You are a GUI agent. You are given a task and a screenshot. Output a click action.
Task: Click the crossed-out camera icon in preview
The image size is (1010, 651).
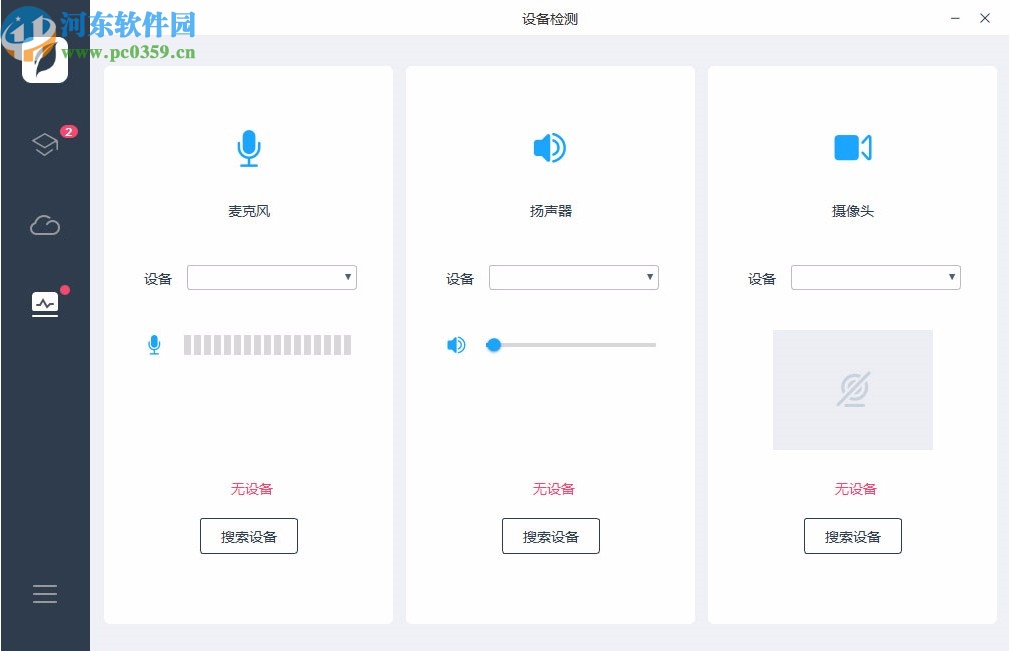pos(852,390)
